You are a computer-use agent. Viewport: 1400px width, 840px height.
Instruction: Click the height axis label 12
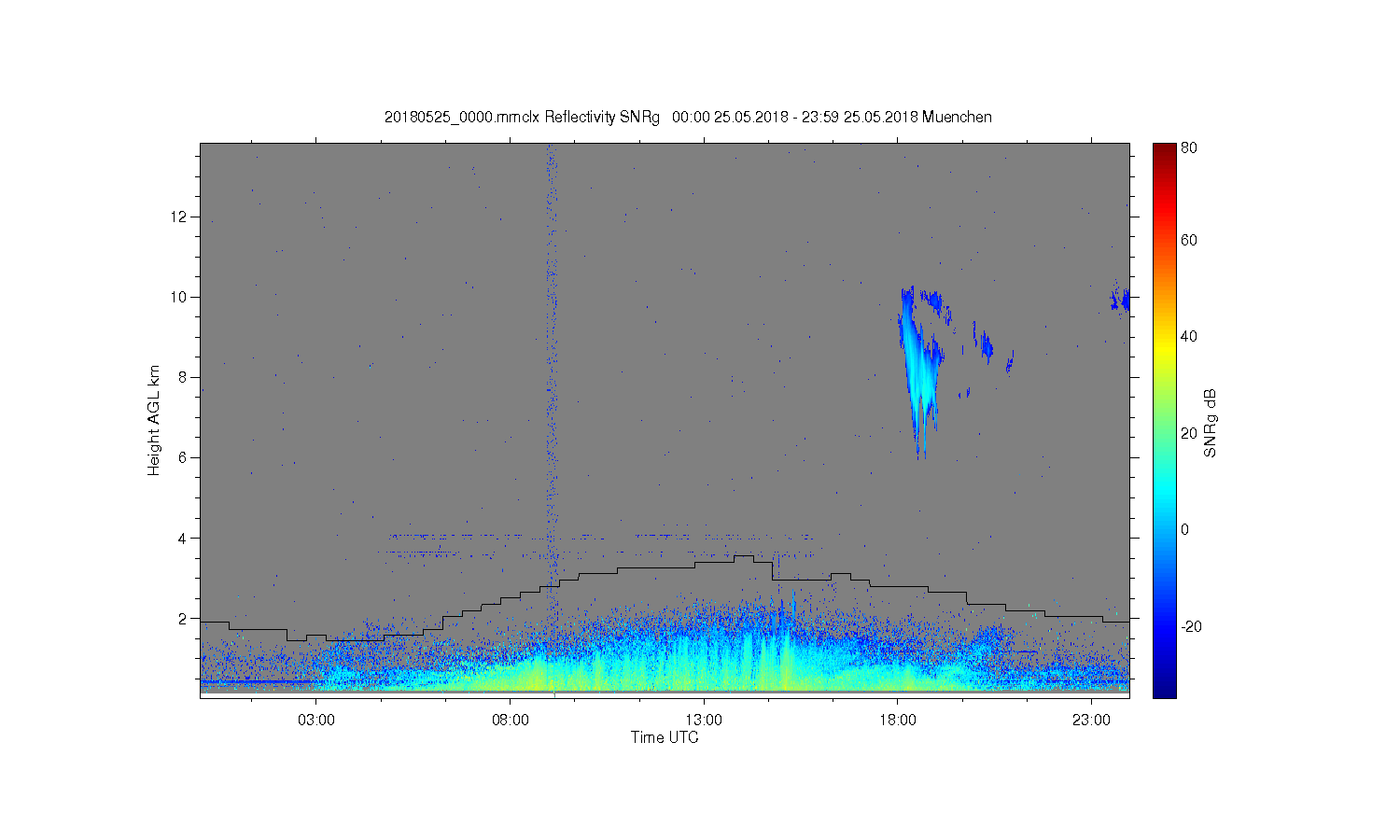(x=179, y=217)
